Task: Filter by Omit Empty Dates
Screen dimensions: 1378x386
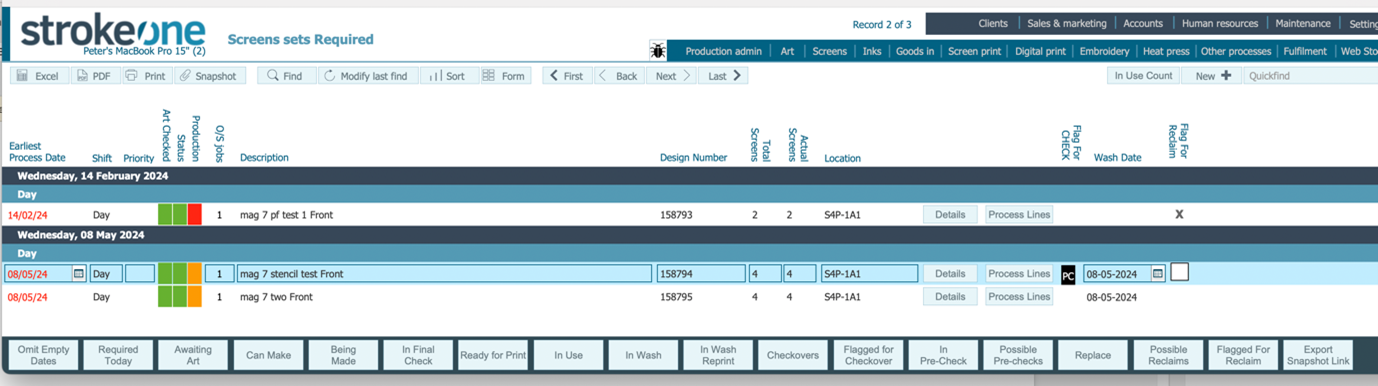Action: (x=43, y=355)
